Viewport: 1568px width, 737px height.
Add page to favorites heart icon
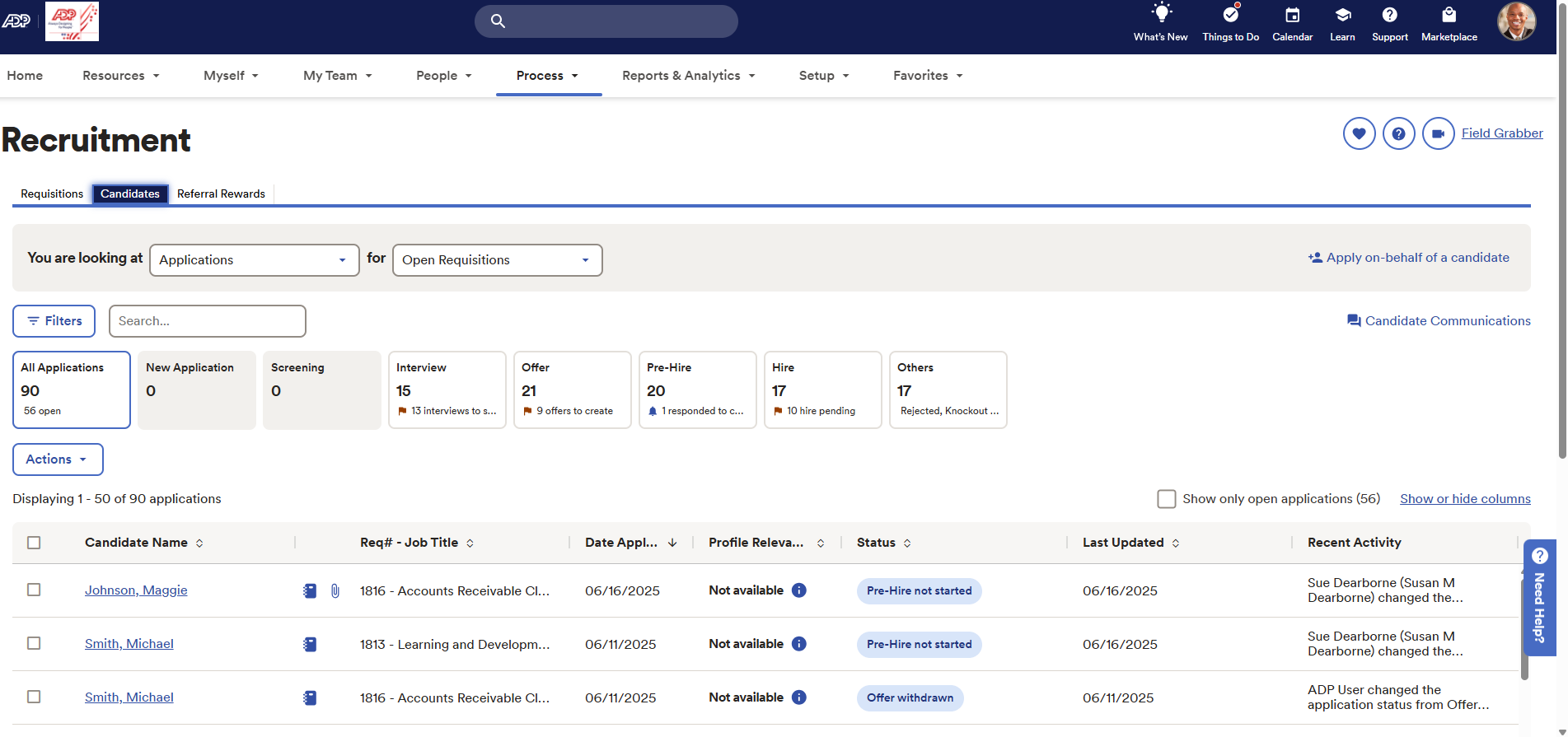click(1359, 133)
